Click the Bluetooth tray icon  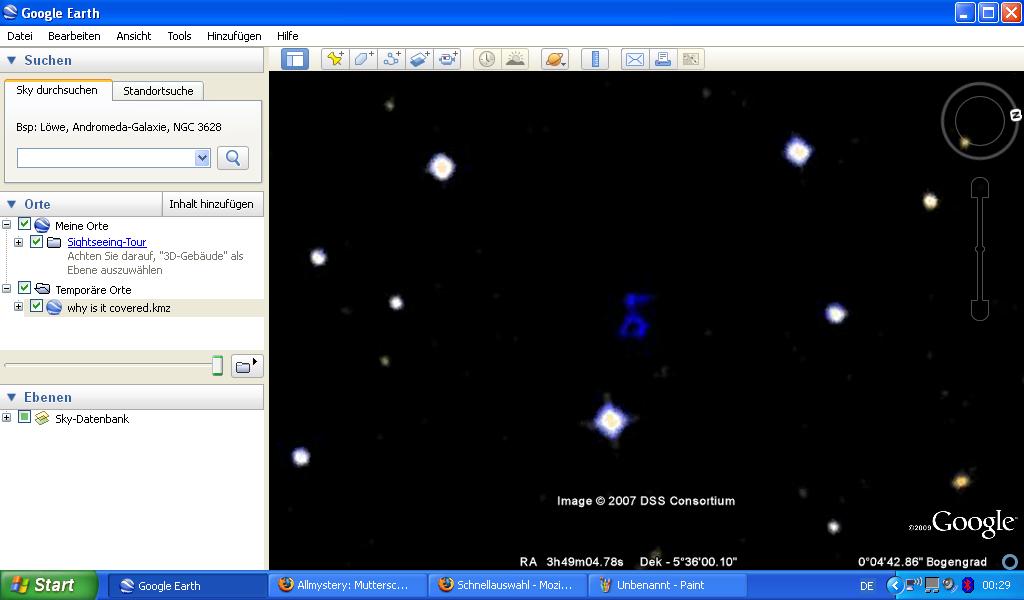[x=968, y=585]
